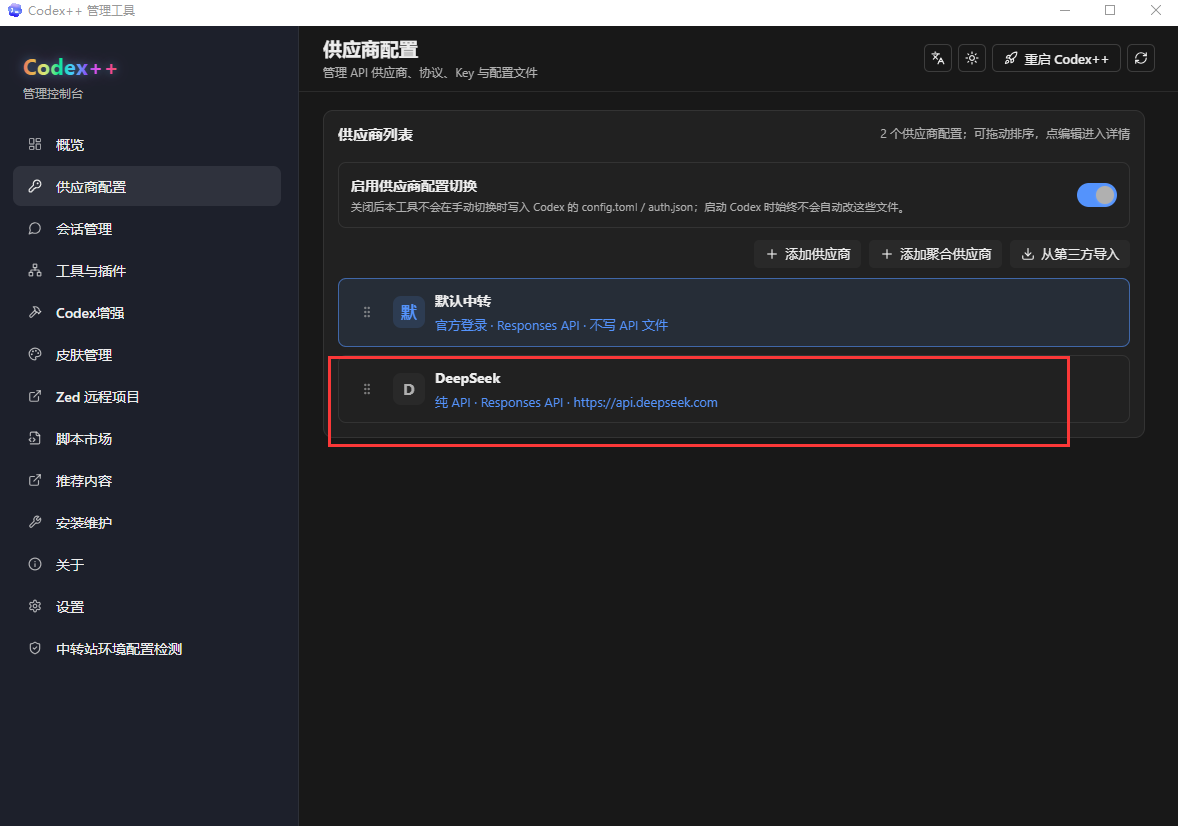Screen dimensions: 1178x826
Task: Disable 启用供应商配置切换 switch
Action: (1096, 195)
